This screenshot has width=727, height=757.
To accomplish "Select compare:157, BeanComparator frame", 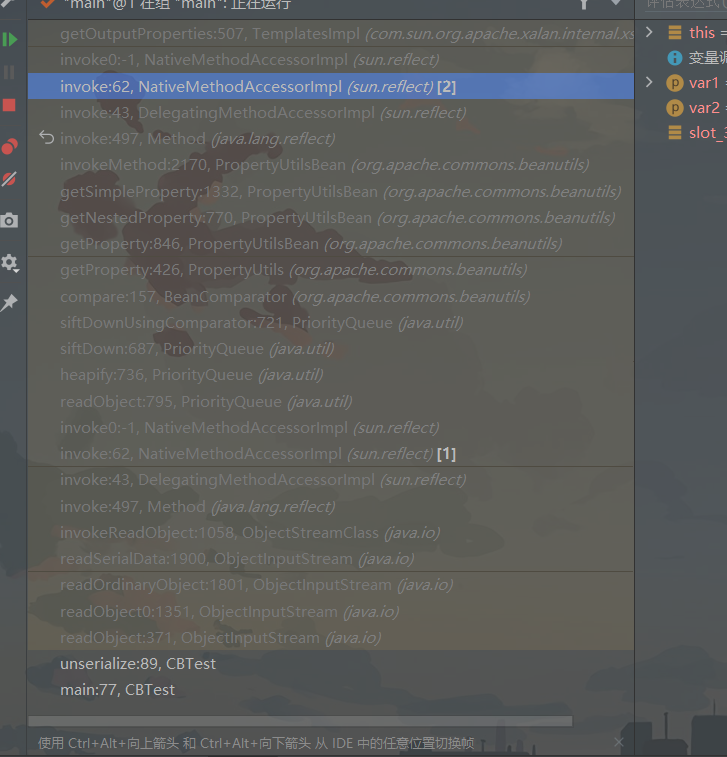I will coord(295,296).
